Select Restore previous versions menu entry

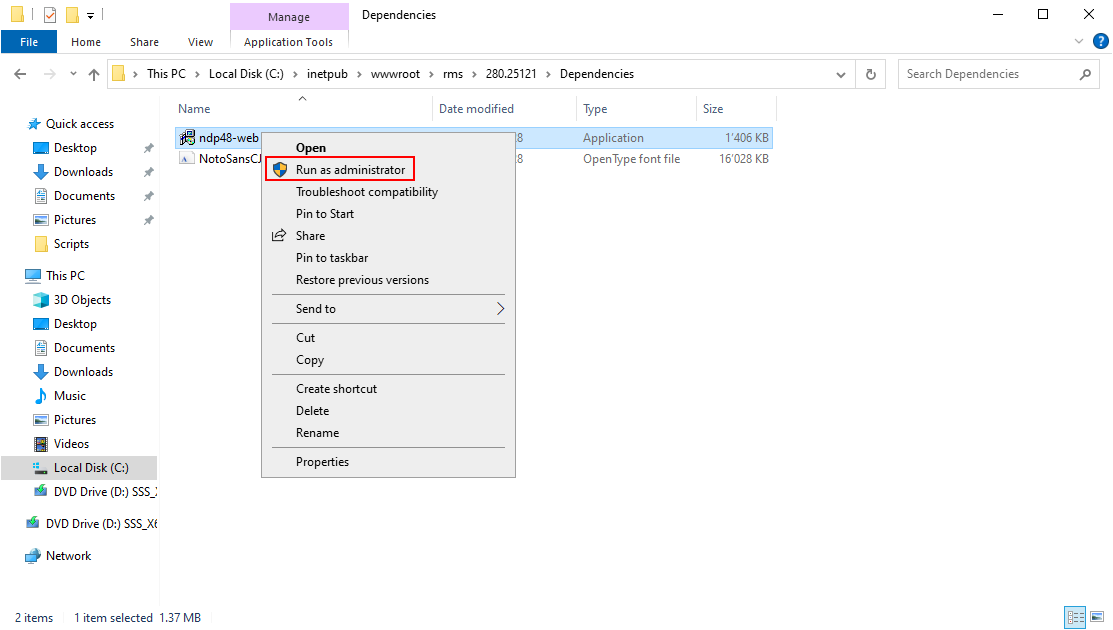click(x=388, y=280)
